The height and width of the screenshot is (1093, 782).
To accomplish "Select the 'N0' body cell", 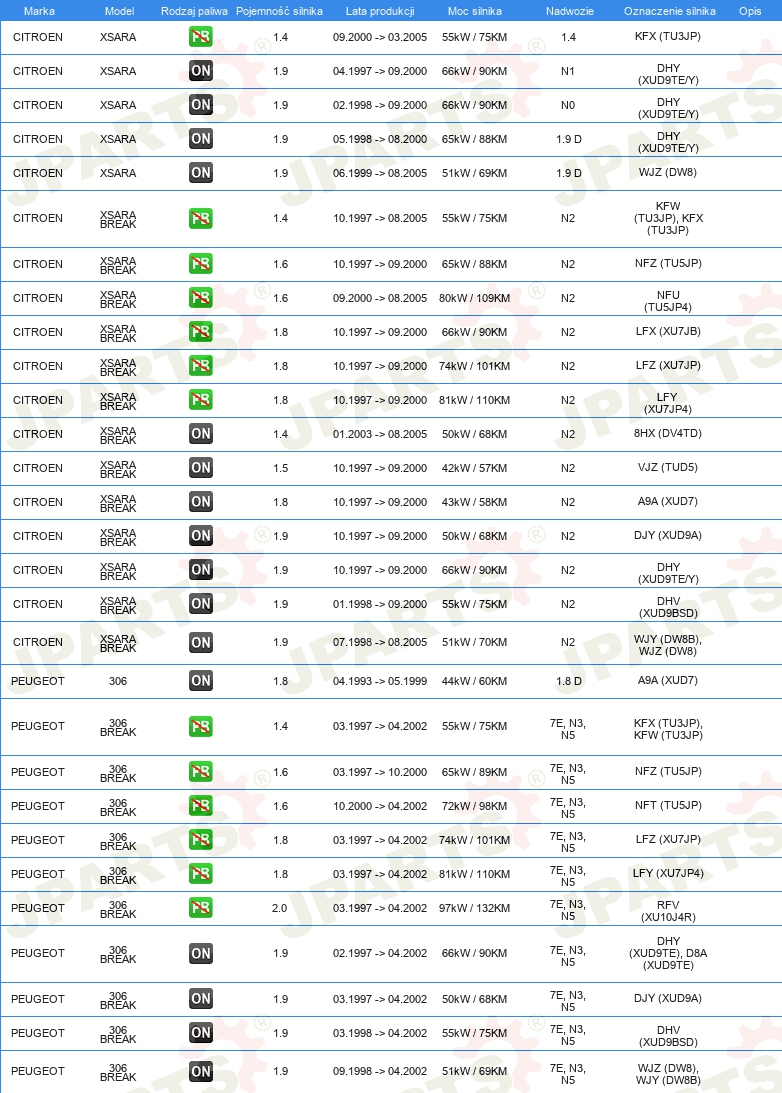I will 568,105.
